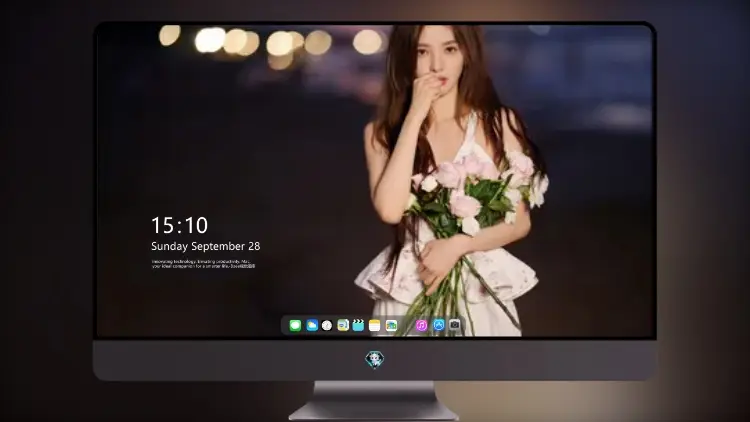Open the Maps app in the dock
This screenshot has width=750, height=422.
pyautogui.click(x=343, y=326)
